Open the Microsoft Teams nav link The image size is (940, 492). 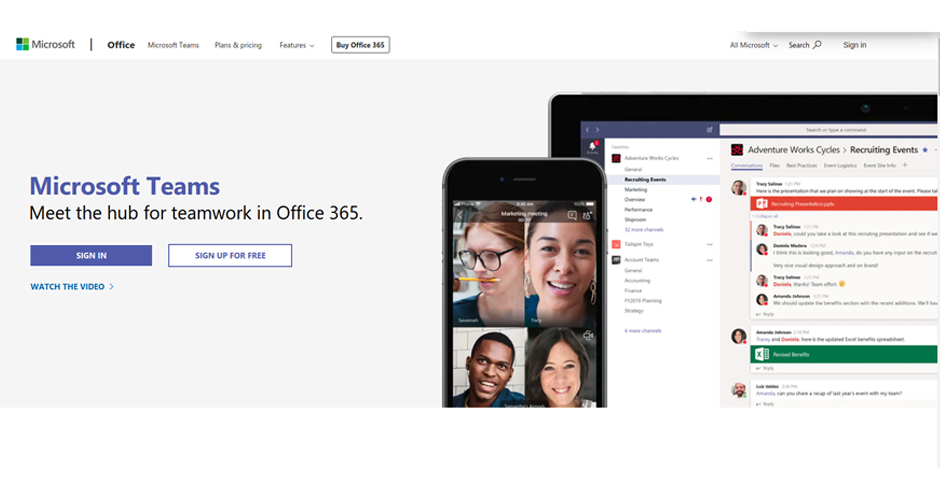(x=173, y=45)
